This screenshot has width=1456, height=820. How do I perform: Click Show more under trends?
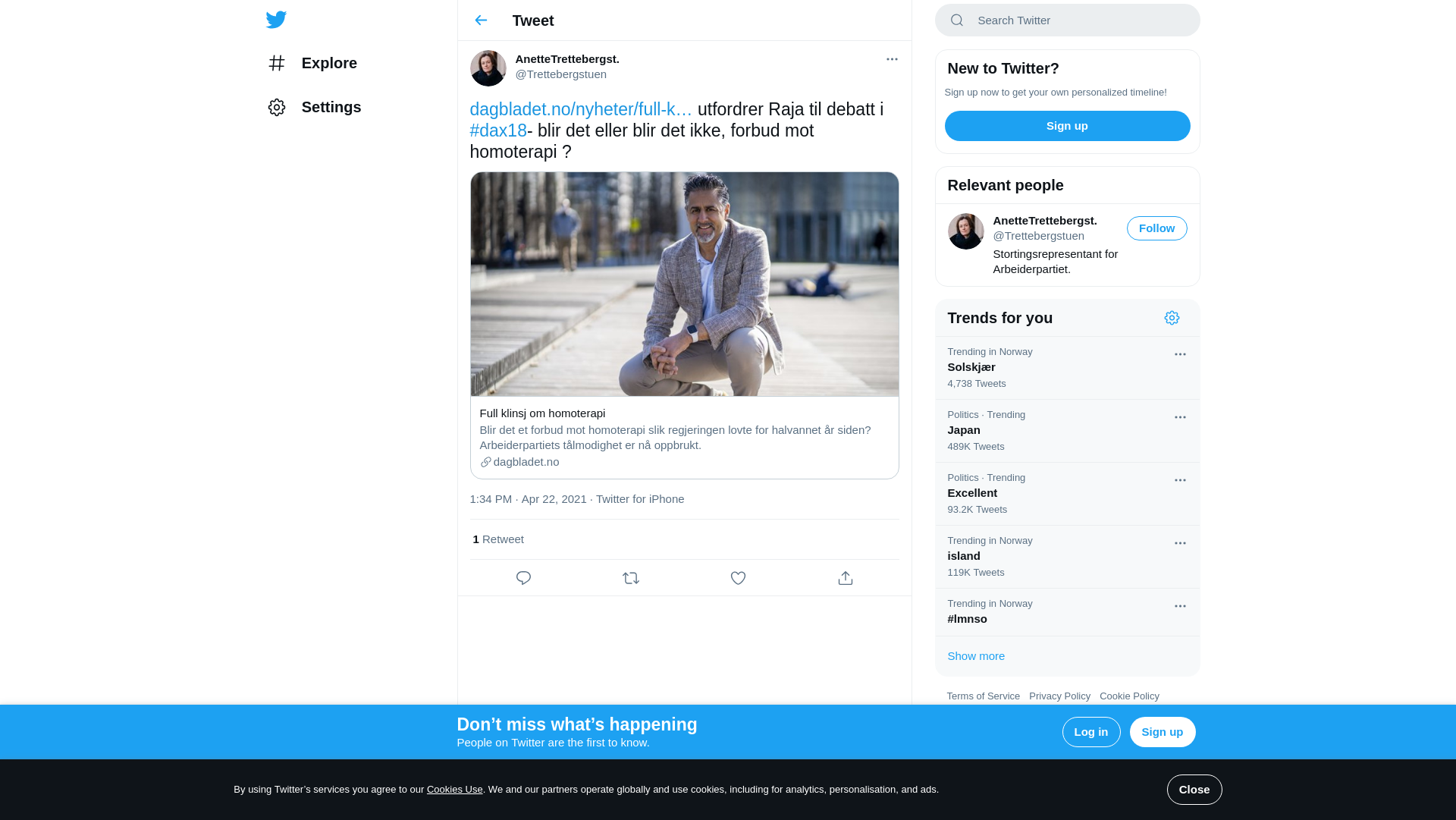tap(976, 656)
